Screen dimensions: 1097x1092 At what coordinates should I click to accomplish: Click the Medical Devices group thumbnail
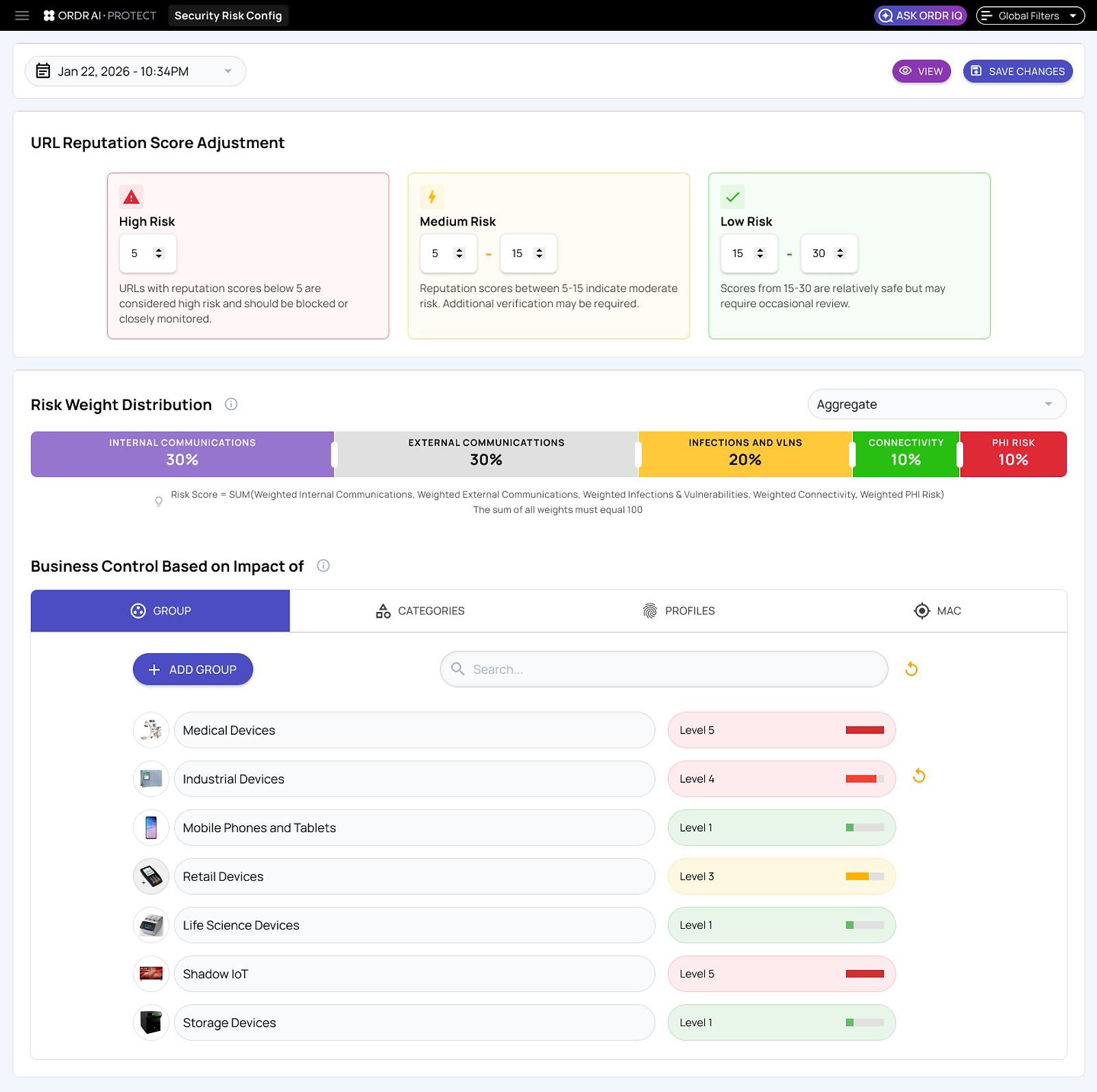(151, 730)
